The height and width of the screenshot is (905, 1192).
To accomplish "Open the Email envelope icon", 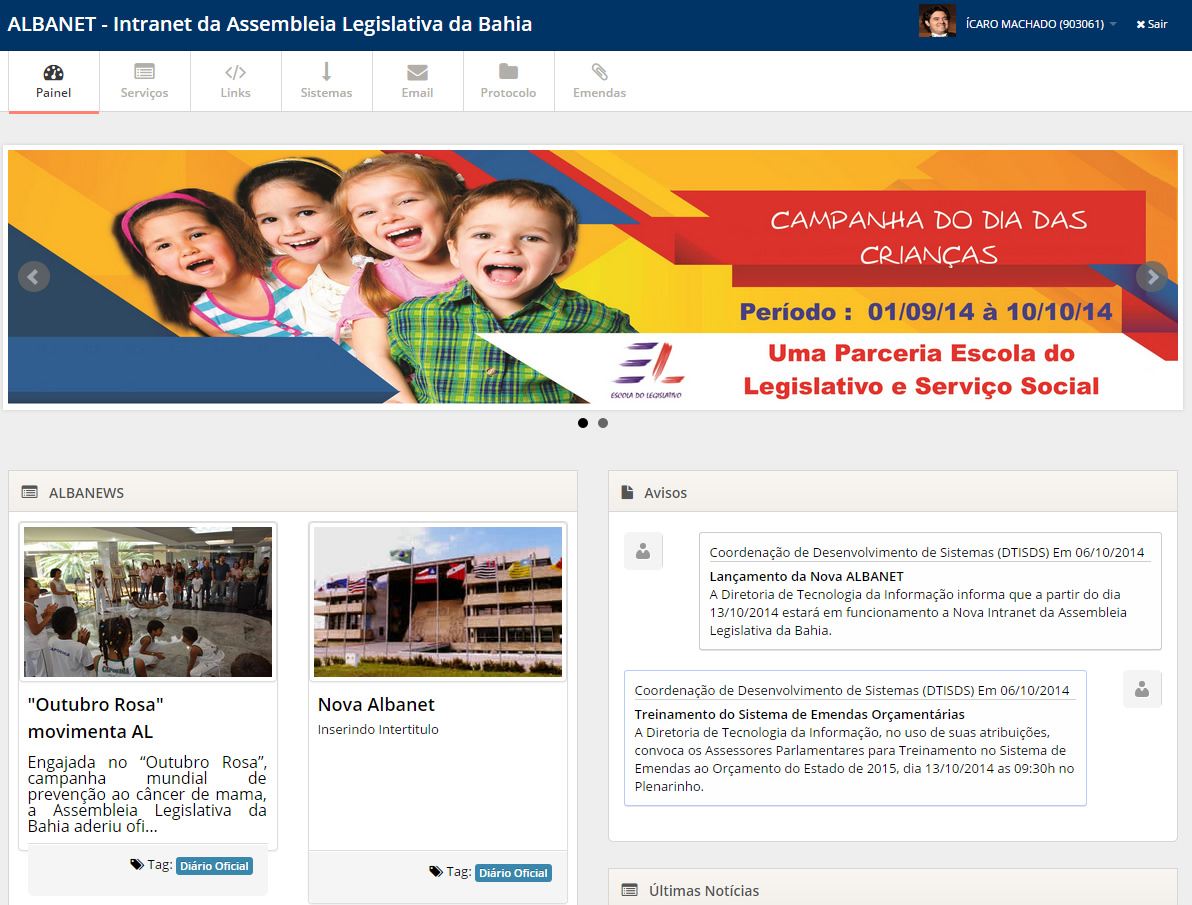I will pyautogui.click(x=417, y=73).
